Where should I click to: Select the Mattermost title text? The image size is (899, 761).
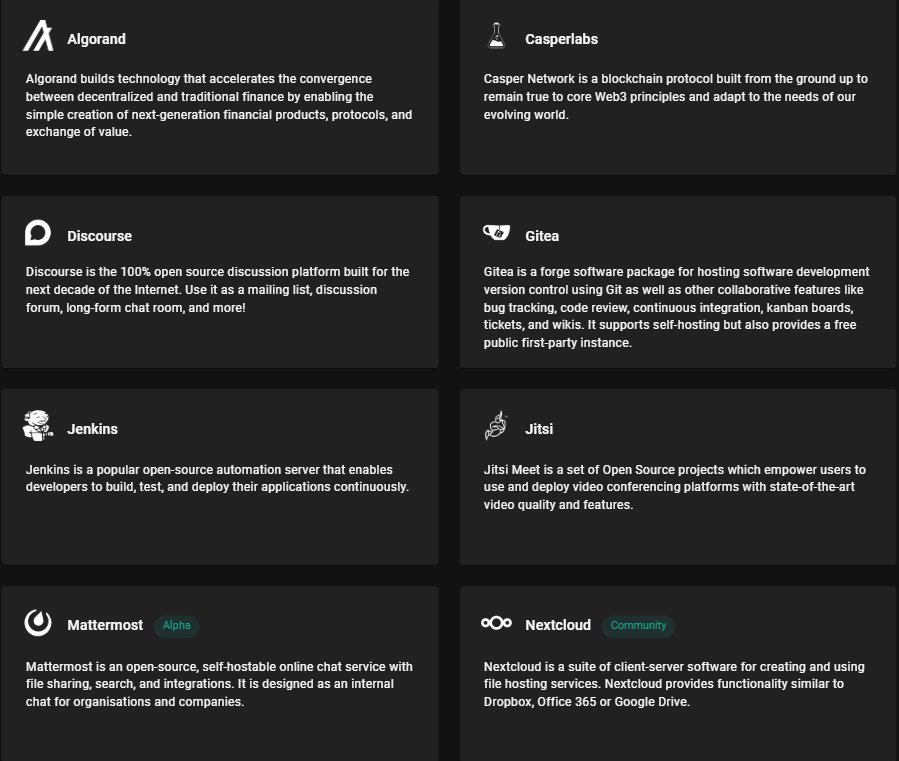pyautogui.click(x=104, y=625)
